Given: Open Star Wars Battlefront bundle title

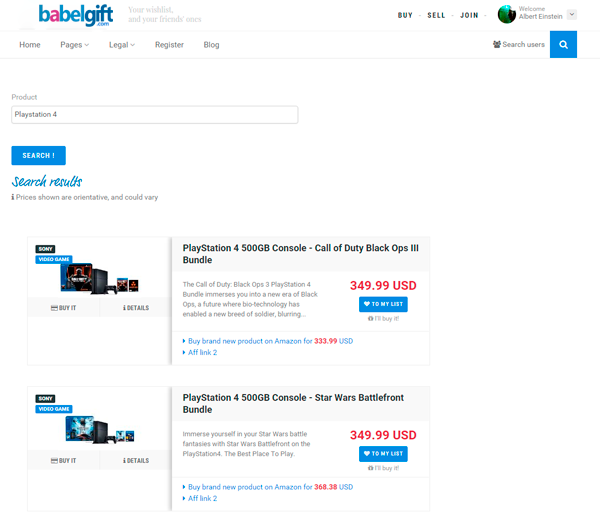Looking at the screenshot, I should 293,403.
